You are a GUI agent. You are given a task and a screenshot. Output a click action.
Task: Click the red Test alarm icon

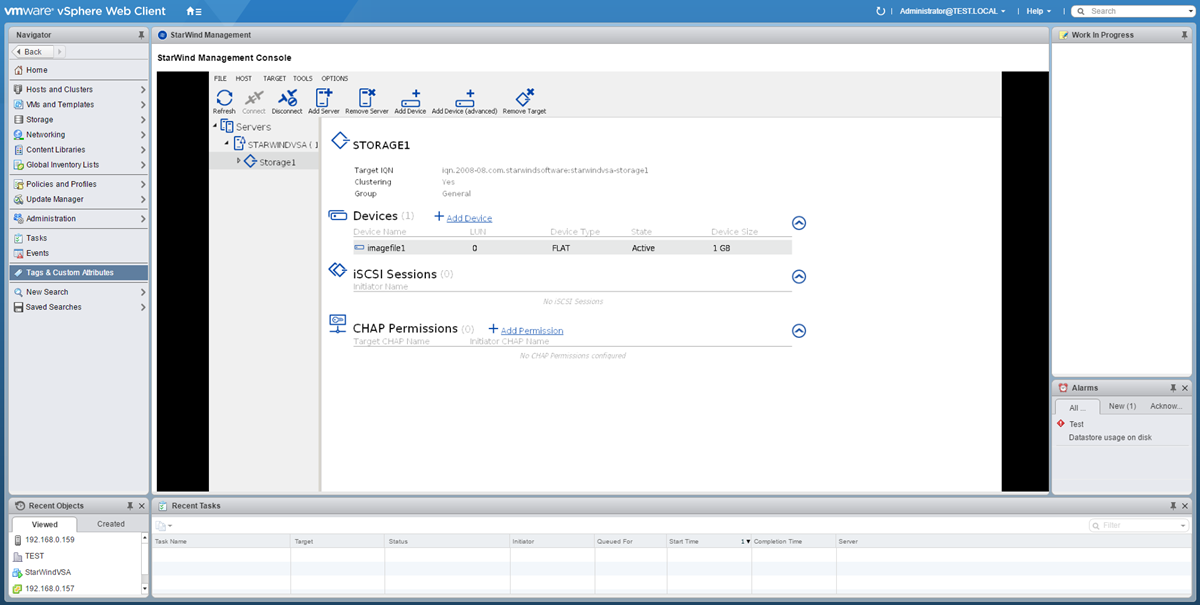1061,424
